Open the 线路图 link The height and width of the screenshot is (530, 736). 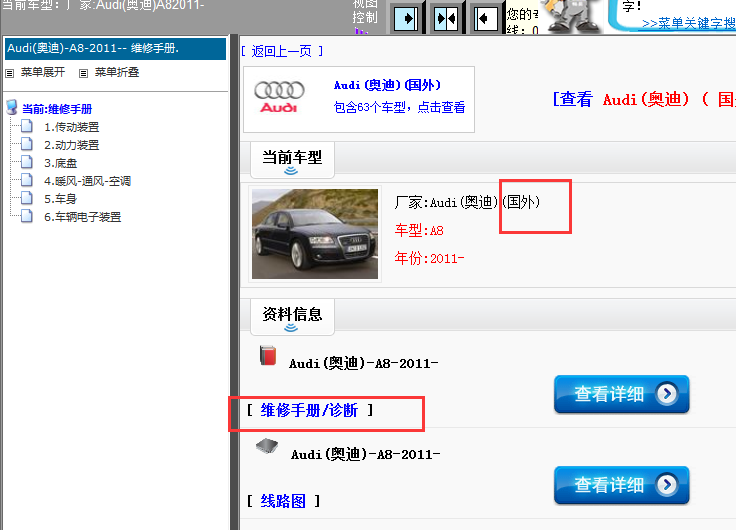pyautogui.click(x=283, y=501)
